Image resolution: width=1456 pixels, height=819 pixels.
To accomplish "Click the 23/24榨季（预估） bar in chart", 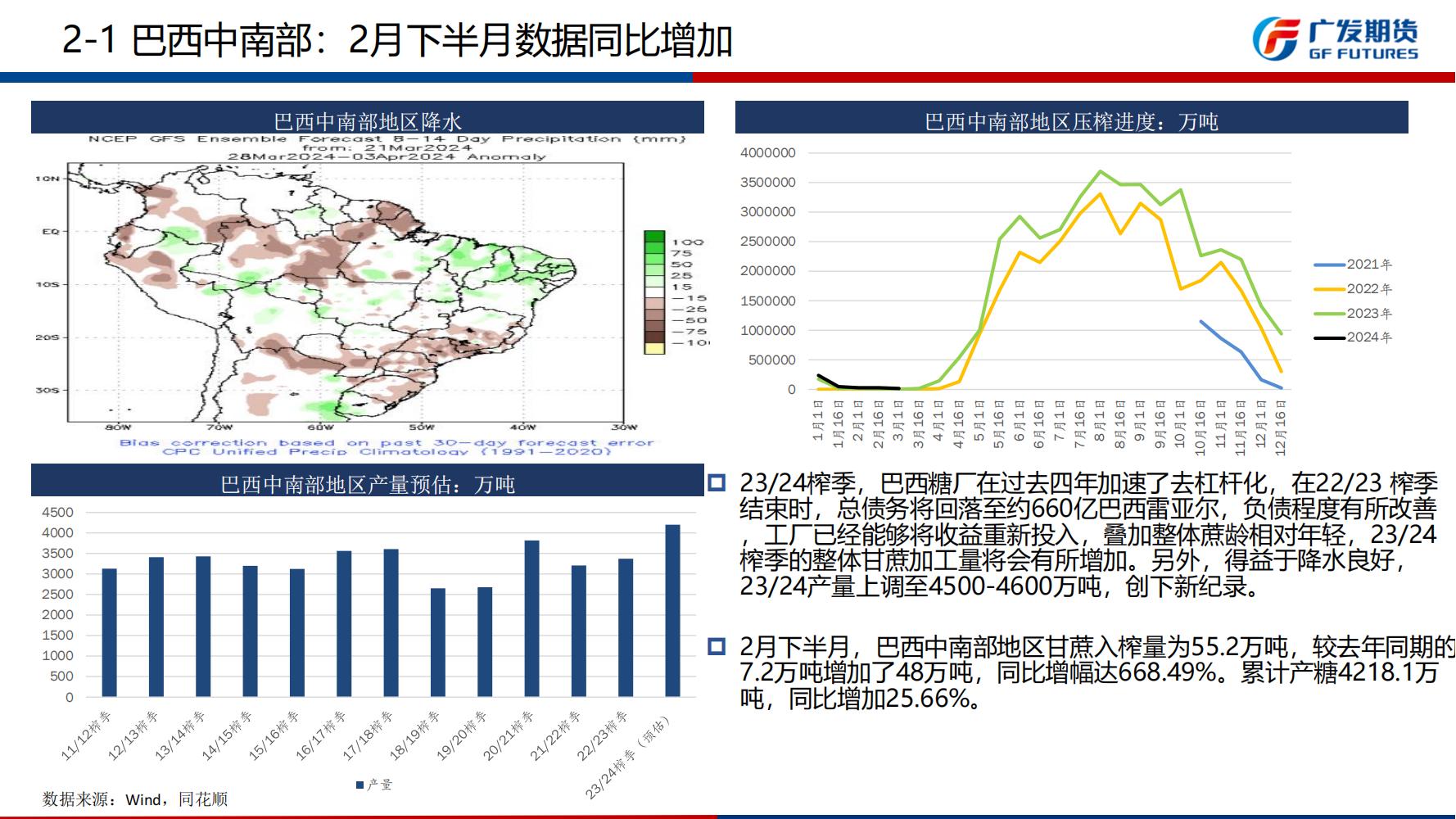I will click(x=672, y=610).
